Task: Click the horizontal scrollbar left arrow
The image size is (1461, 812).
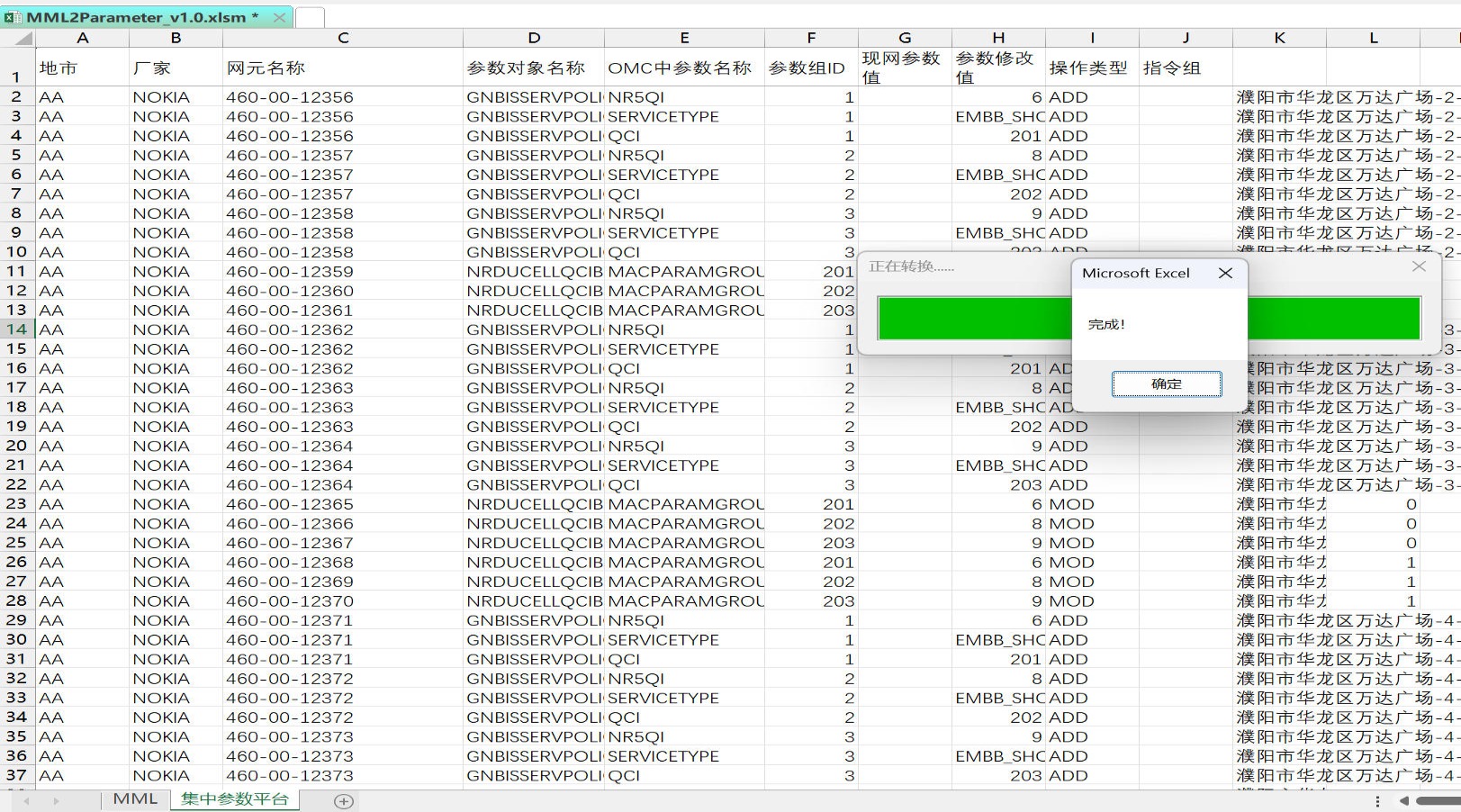Action: tap(1404, 801)
